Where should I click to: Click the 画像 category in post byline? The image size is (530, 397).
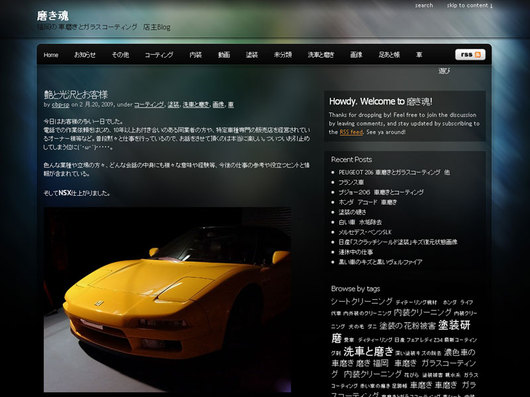click(218, 105)
